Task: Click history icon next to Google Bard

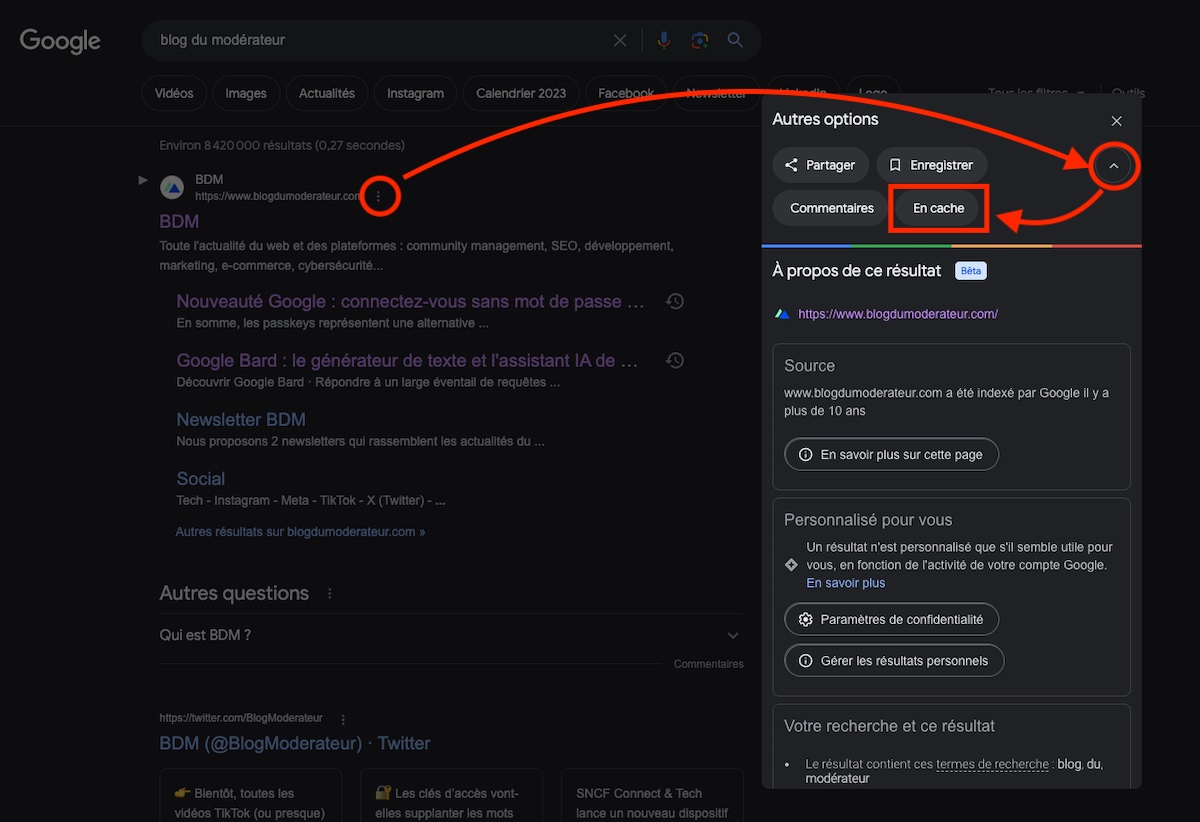Action: (x=675, y=360)
